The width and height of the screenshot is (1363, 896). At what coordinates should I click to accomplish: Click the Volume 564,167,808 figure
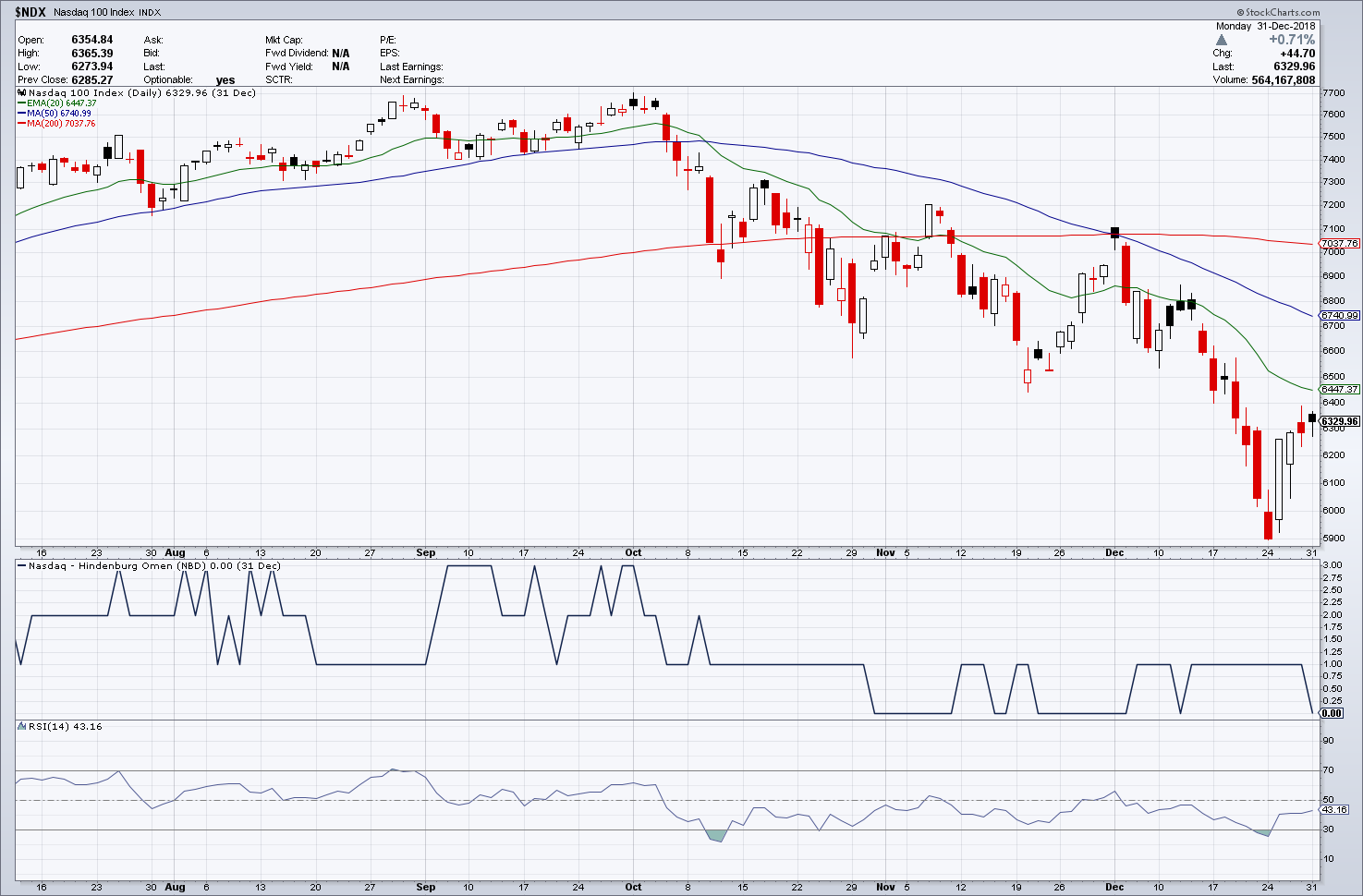1284,80
